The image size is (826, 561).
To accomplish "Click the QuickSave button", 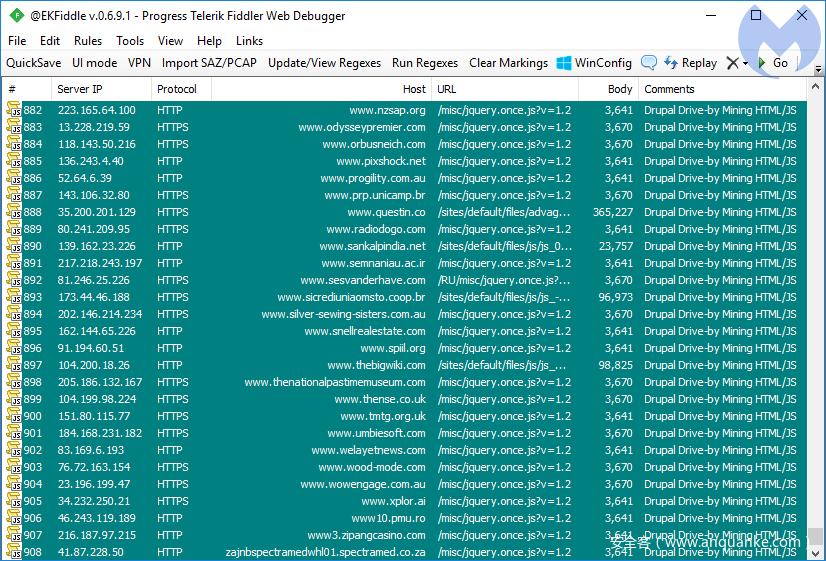I will pos(33,63).
